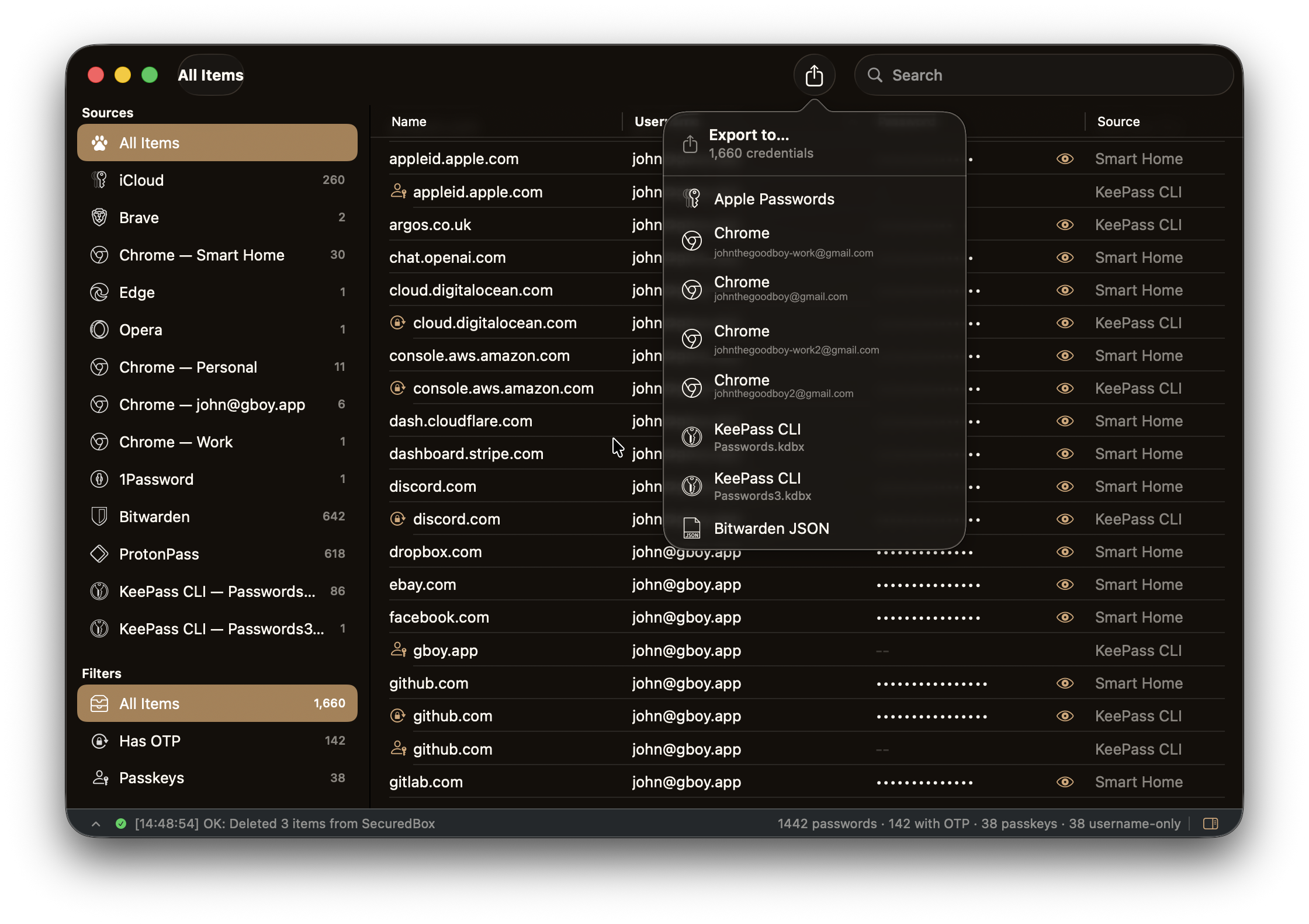Toggle the sidebar panel icon in status bar
The image size is (1309, 924).
pos(1210,824)
